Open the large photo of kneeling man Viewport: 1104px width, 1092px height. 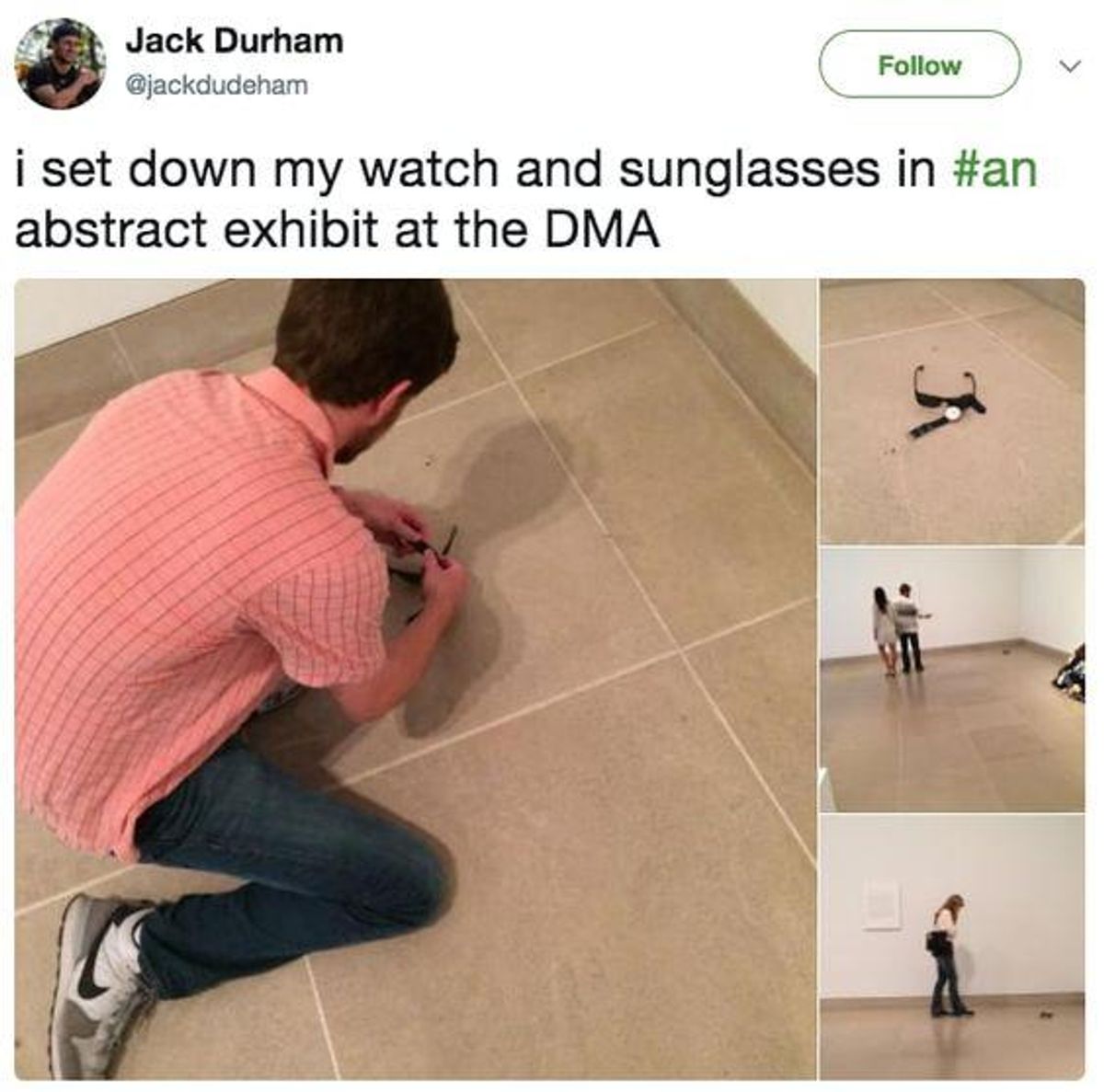click(x=415, y=679)
